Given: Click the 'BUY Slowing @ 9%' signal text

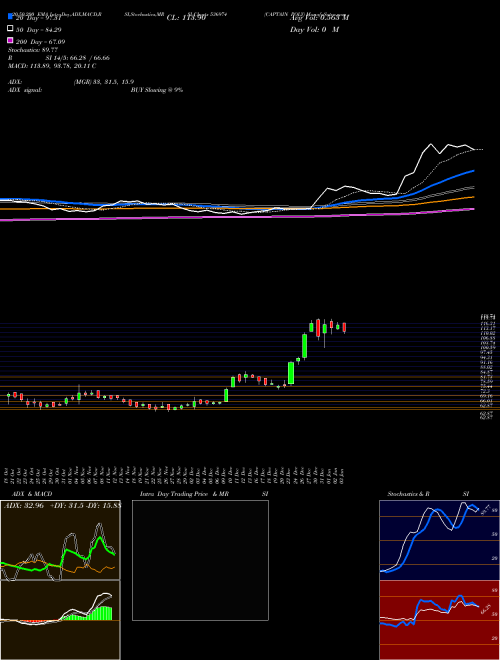Looking at the screenshot, I should coord(157,90).
